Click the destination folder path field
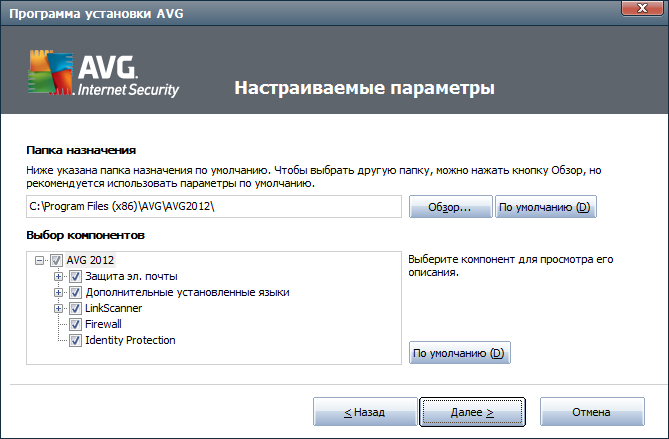 214,206
